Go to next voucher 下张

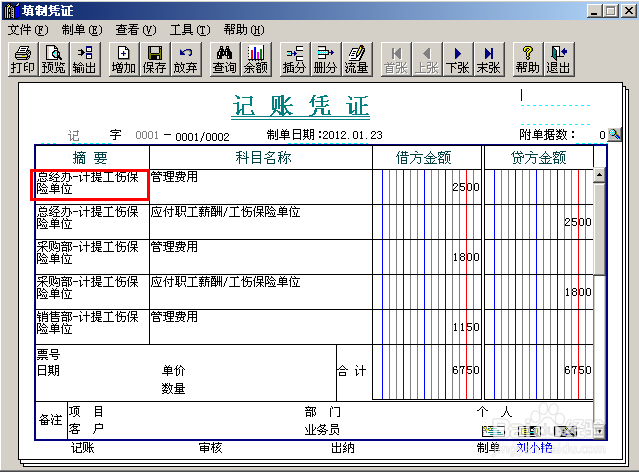[x=458, y=60]
